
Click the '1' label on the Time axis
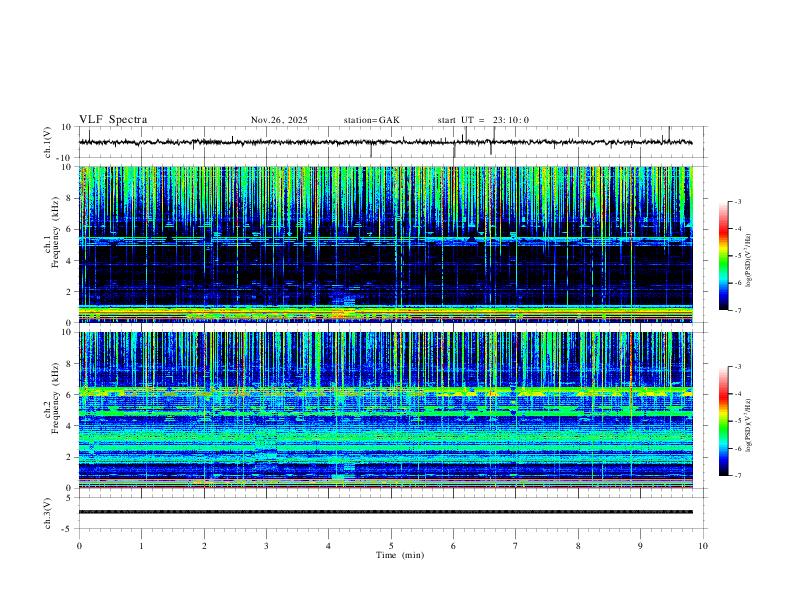pyautogui.click(x=141, y=546)
